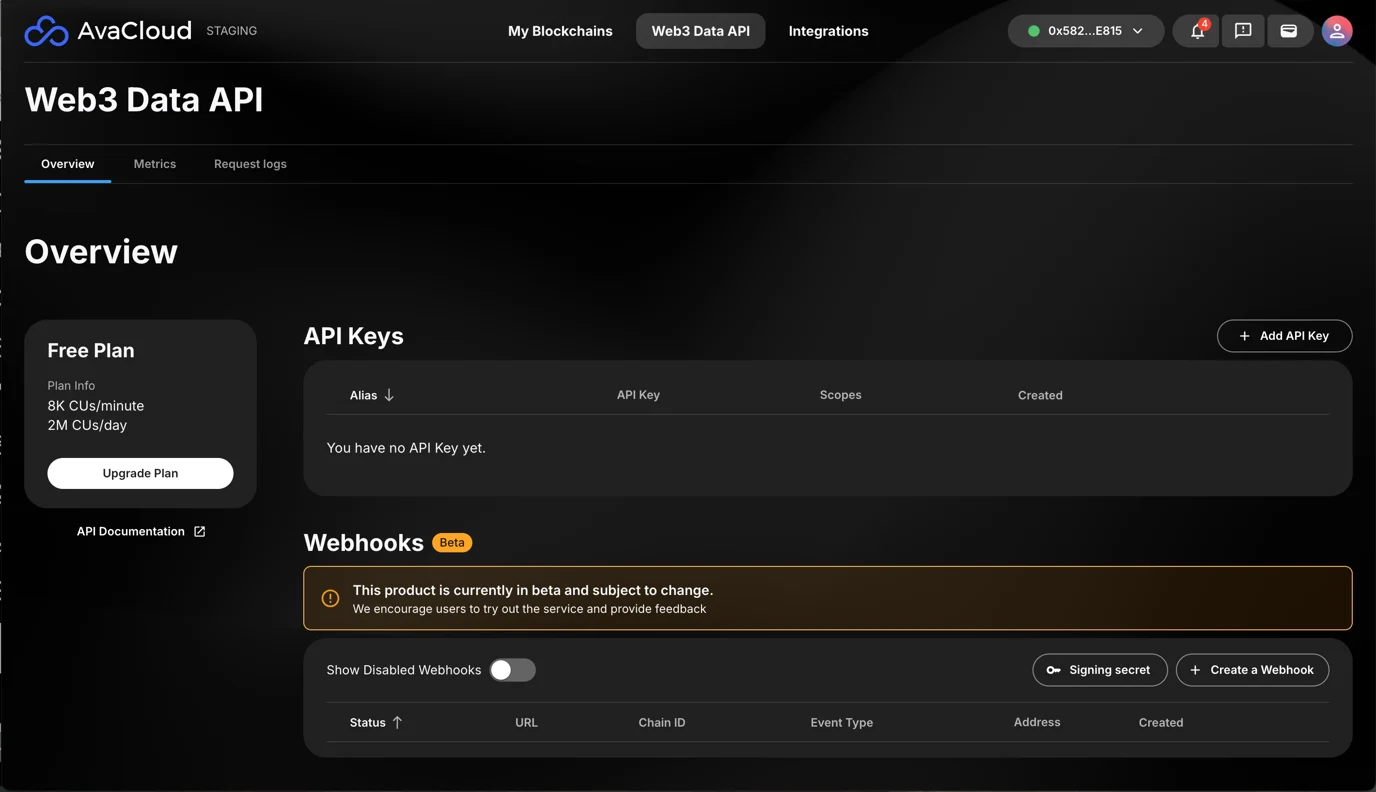This screenshot has height=792, width=1376.
Task: Click the AvaCloud wordmark
Action: coord(134,31)
